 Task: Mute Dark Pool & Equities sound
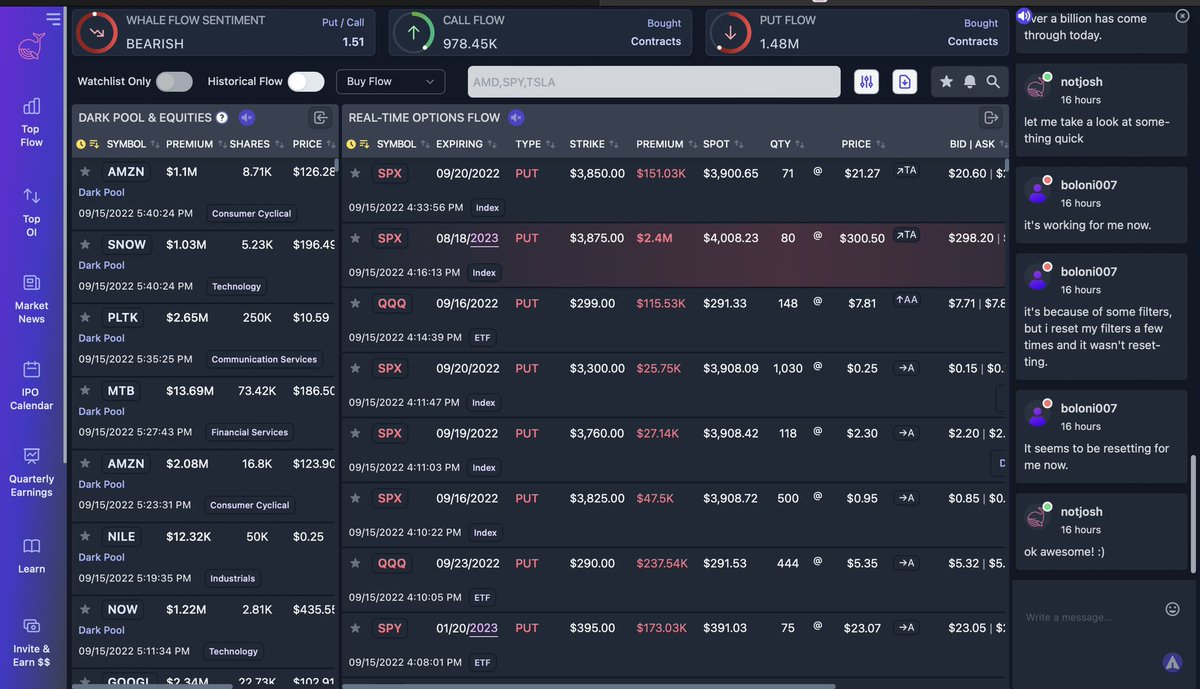pyautogui.click(x=246, y=118)
